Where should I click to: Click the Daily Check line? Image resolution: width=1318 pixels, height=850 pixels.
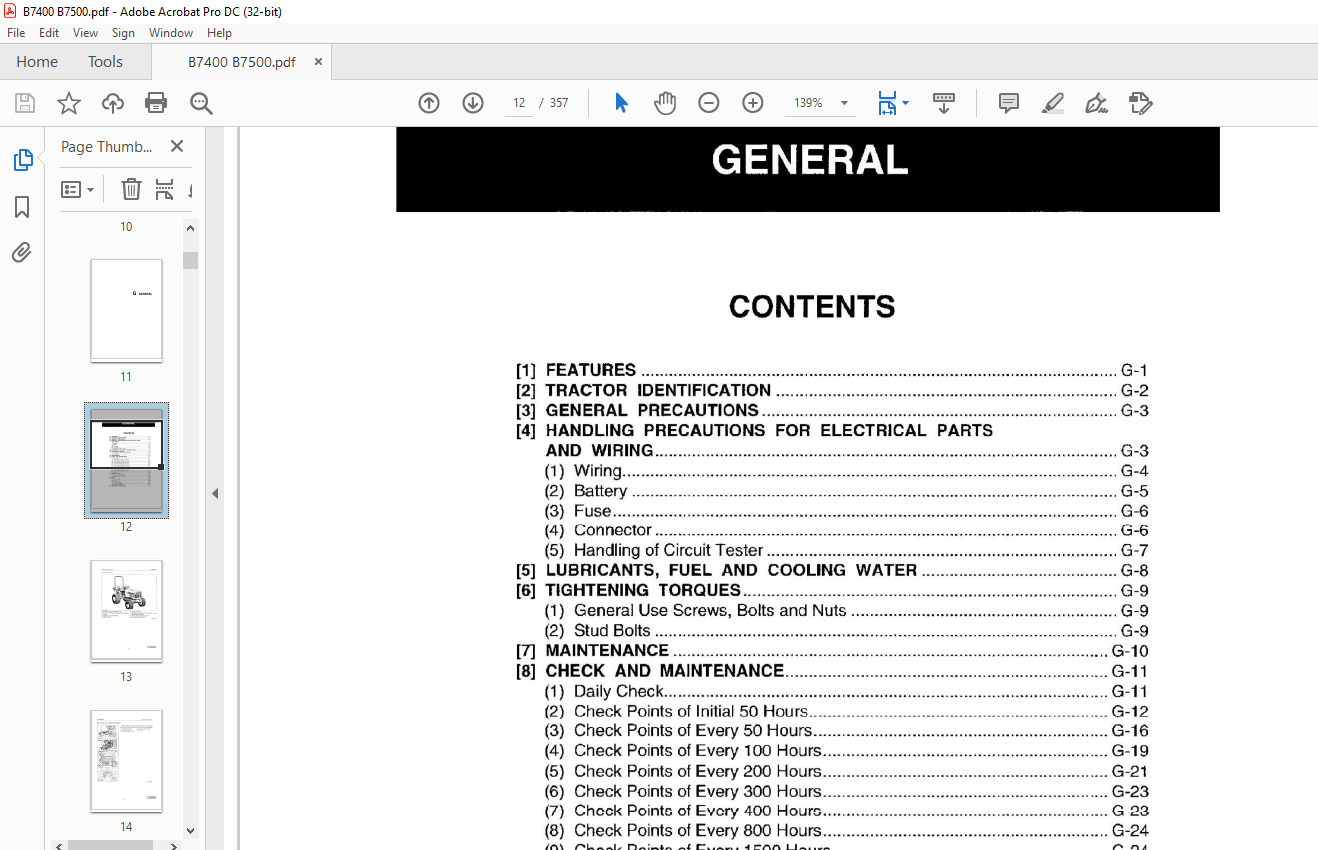pyautogui.click(x=846, y=691)
